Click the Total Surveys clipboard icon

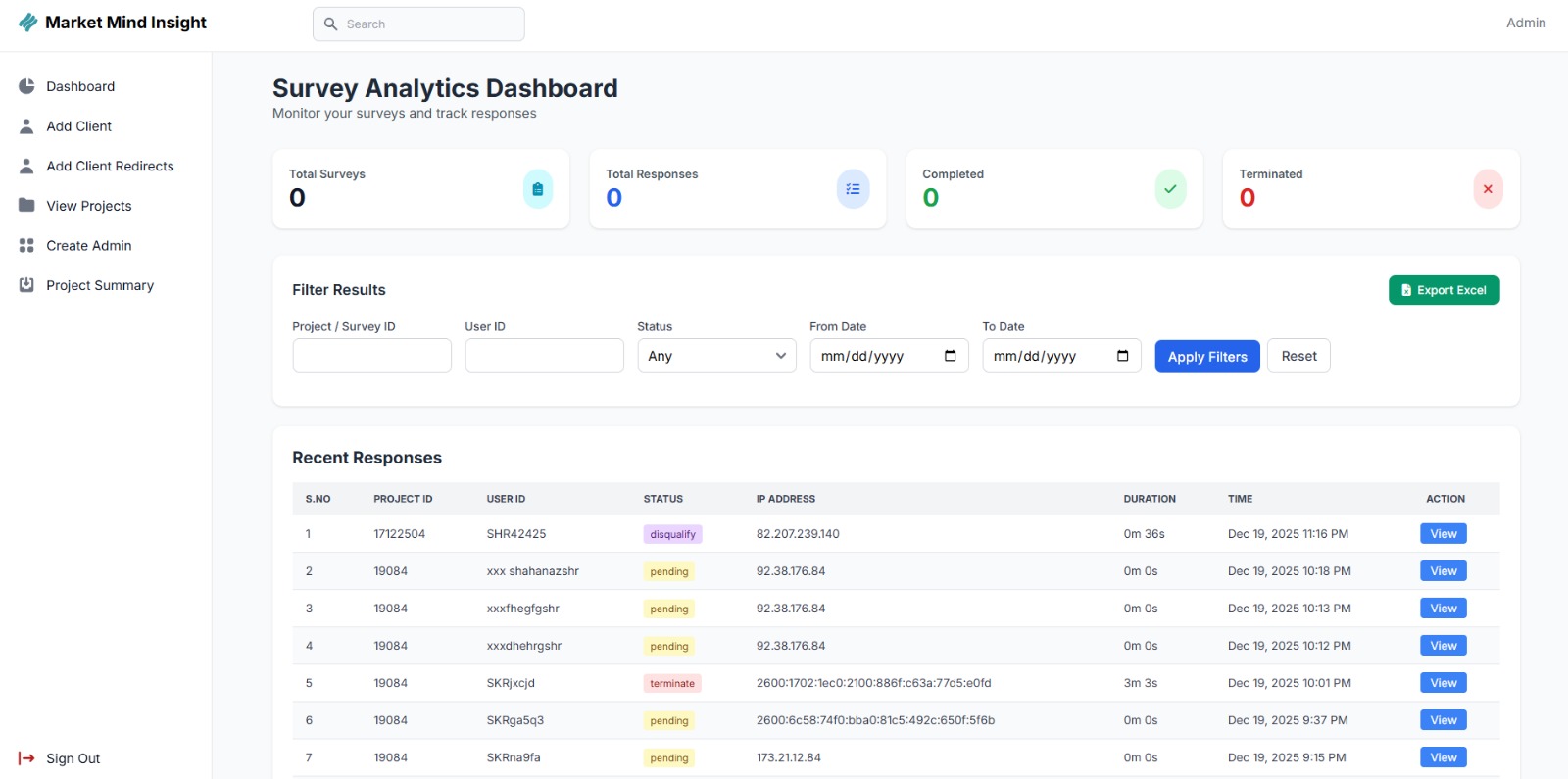pyautogui.click(x=538, y=189)
